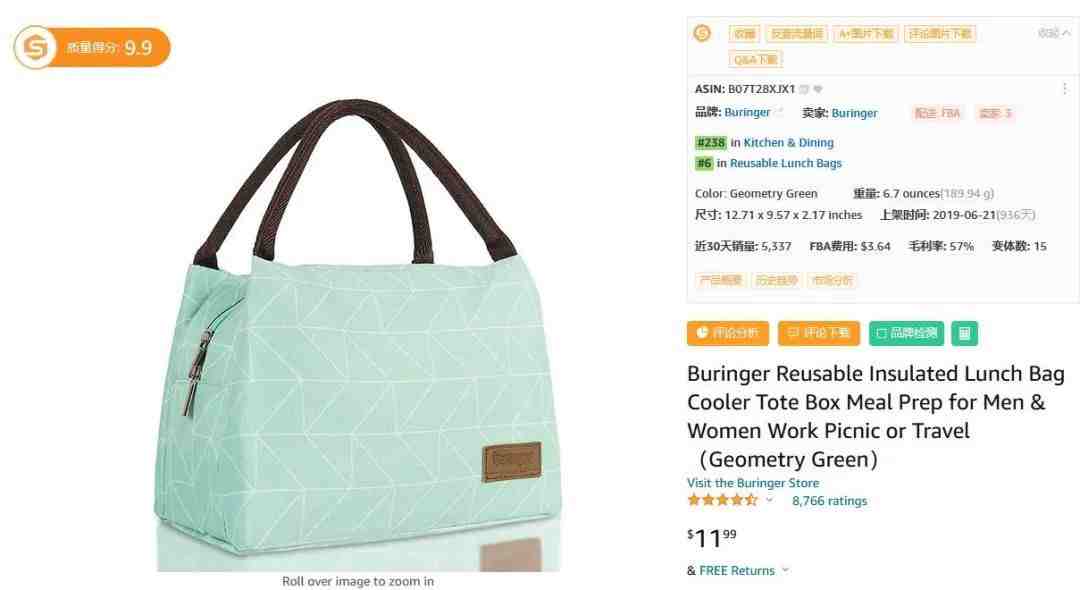1080x590 pixels.
Task: Visit the Buringer Store link
Action: pos(753,483)
